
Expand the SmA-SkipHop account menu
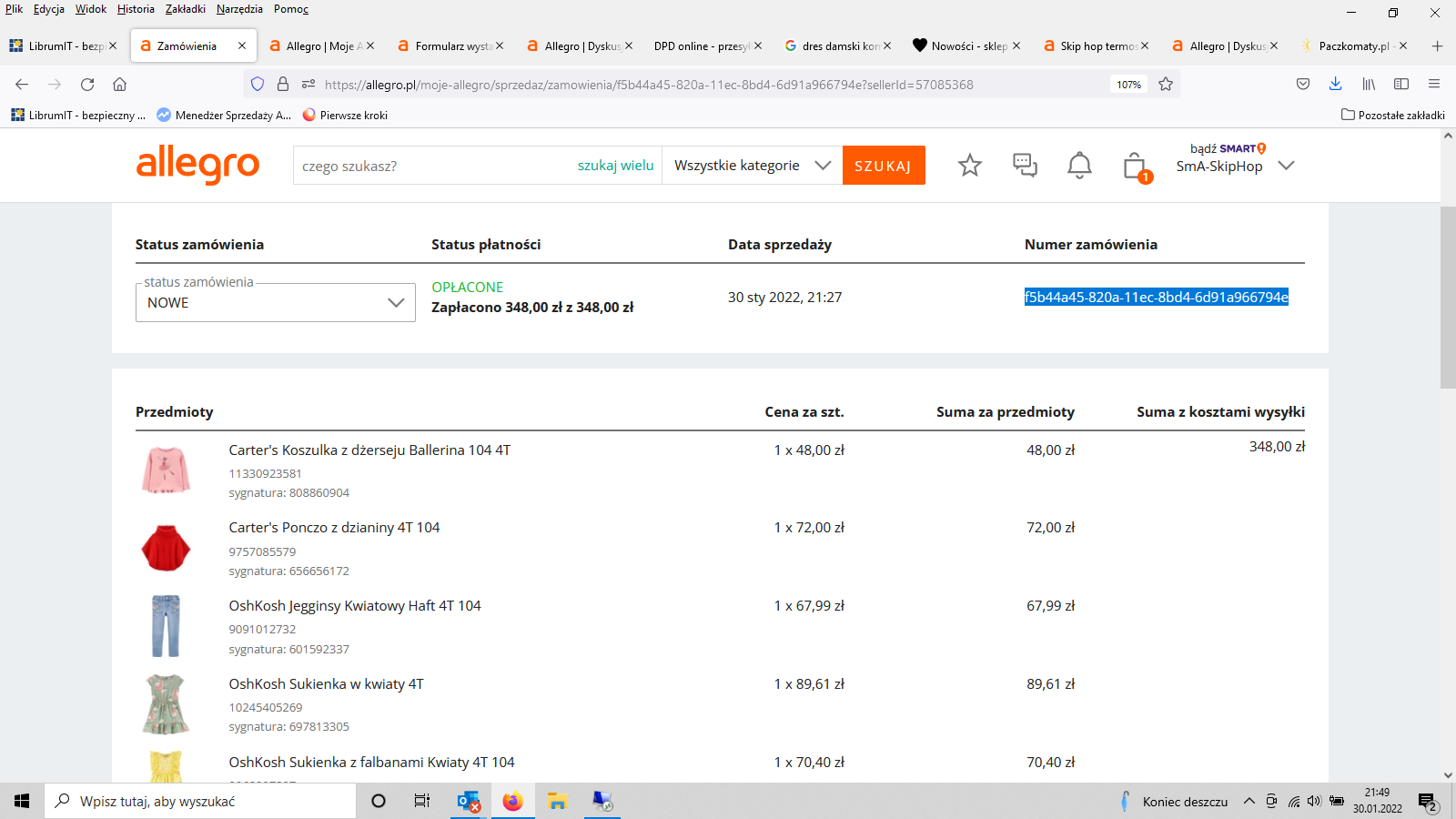point(1286,166)
